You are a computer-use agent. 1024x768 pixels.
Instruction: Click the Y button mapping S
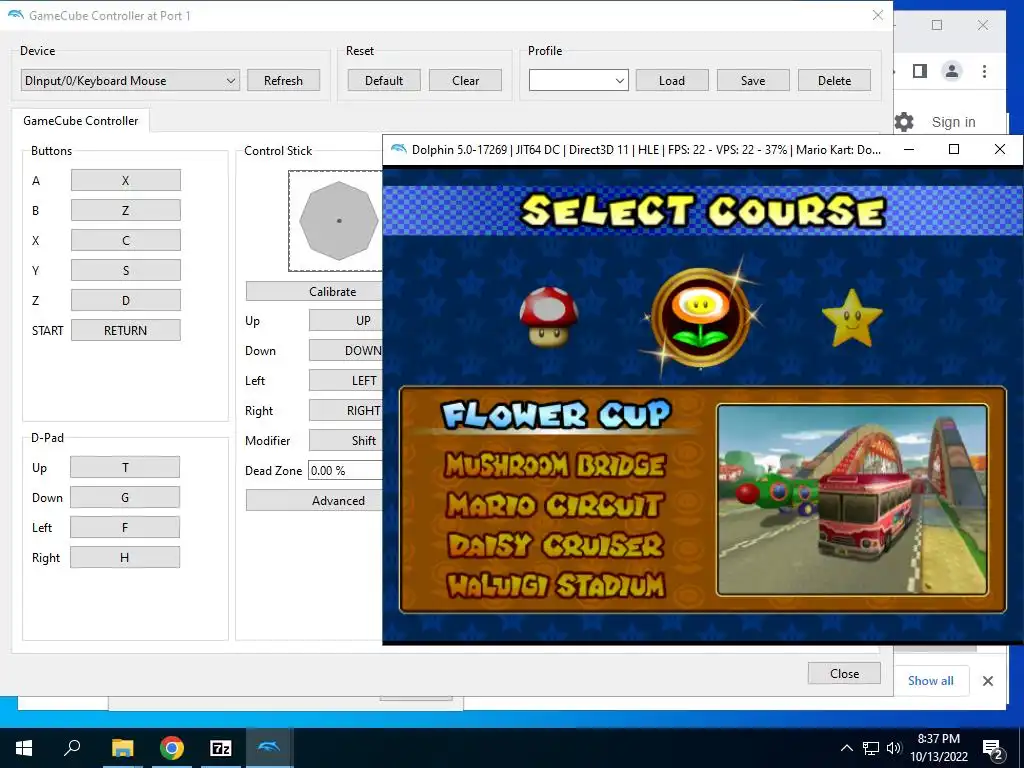pyautogui.click(x=125, y=270)
